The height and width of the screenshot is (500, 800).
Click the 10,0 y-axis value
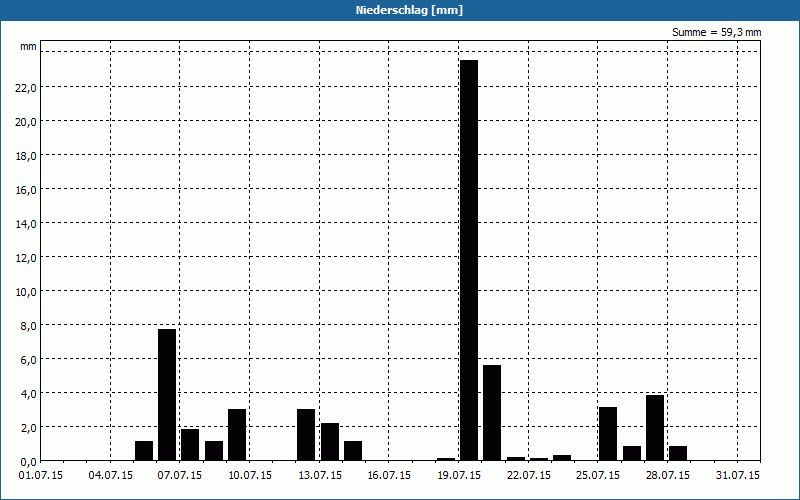[26, 292]
